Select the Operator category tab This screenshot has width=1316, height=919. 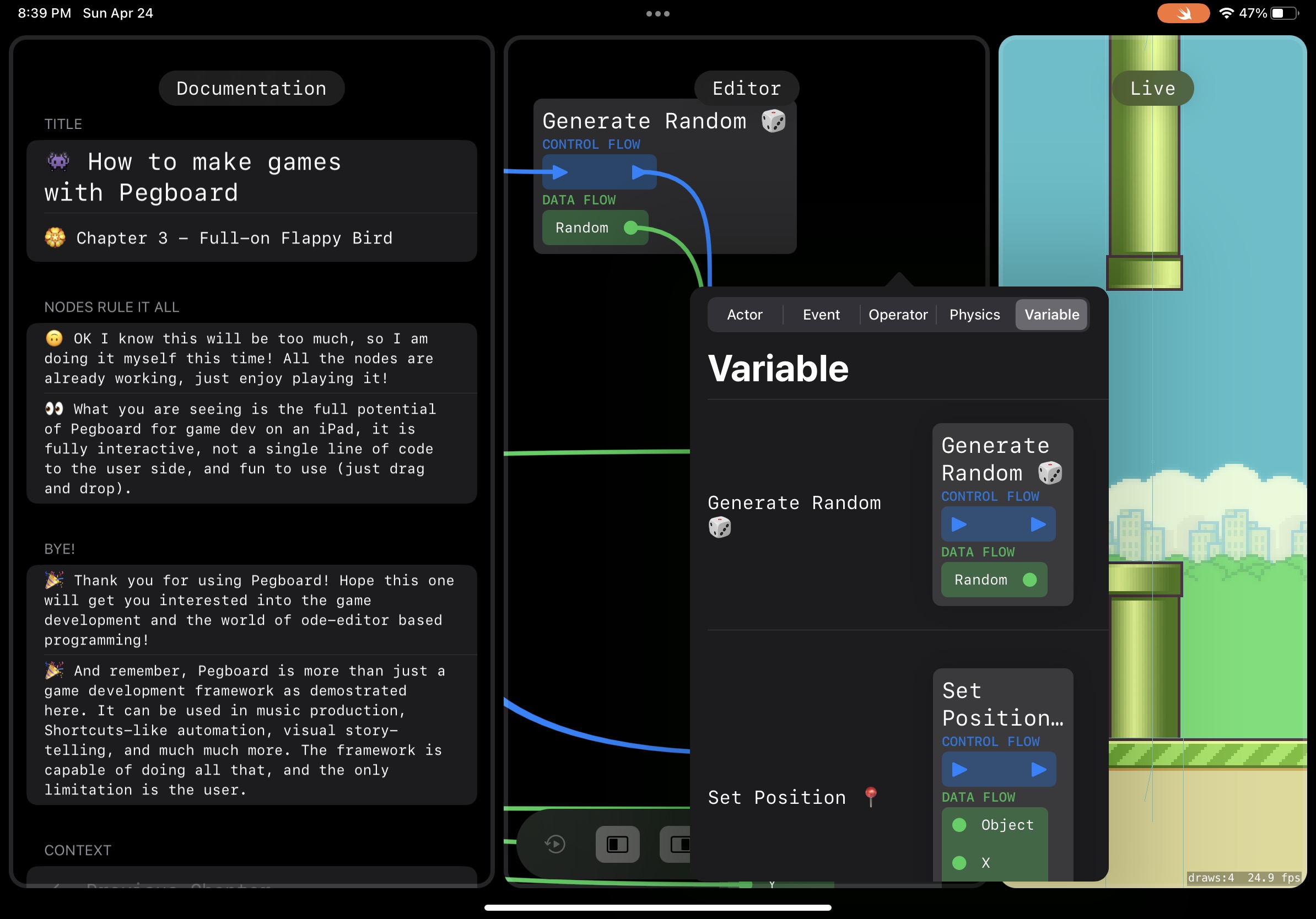(x=898, y=315)
